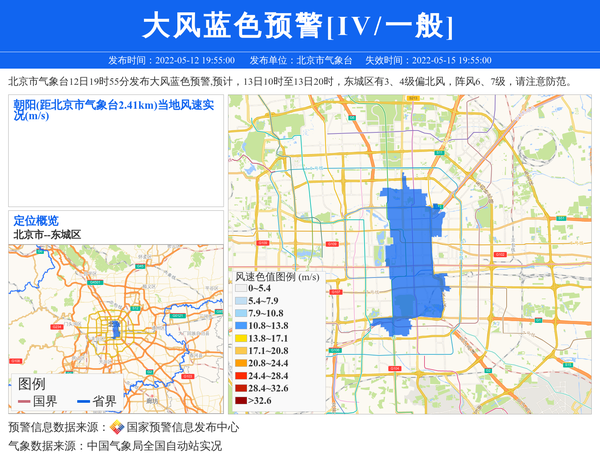
Task: Select the 10.8~13.8 blue swatch
Action: pyautogui.click(x=241, y=326)
